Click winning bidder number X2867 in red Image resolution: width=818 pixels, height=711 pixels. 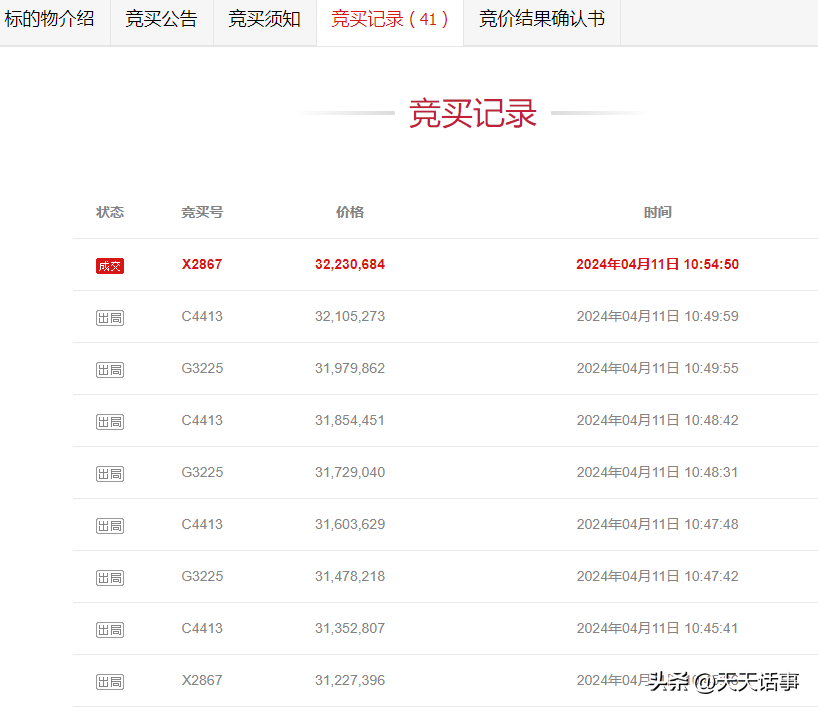tap(202, 265)
